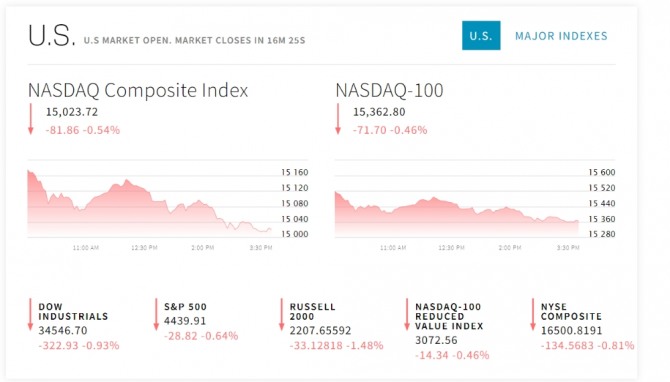
Task: Click the NASDAQ-100 Reduced Value down arrow
Action: click(x=407, y=314)
